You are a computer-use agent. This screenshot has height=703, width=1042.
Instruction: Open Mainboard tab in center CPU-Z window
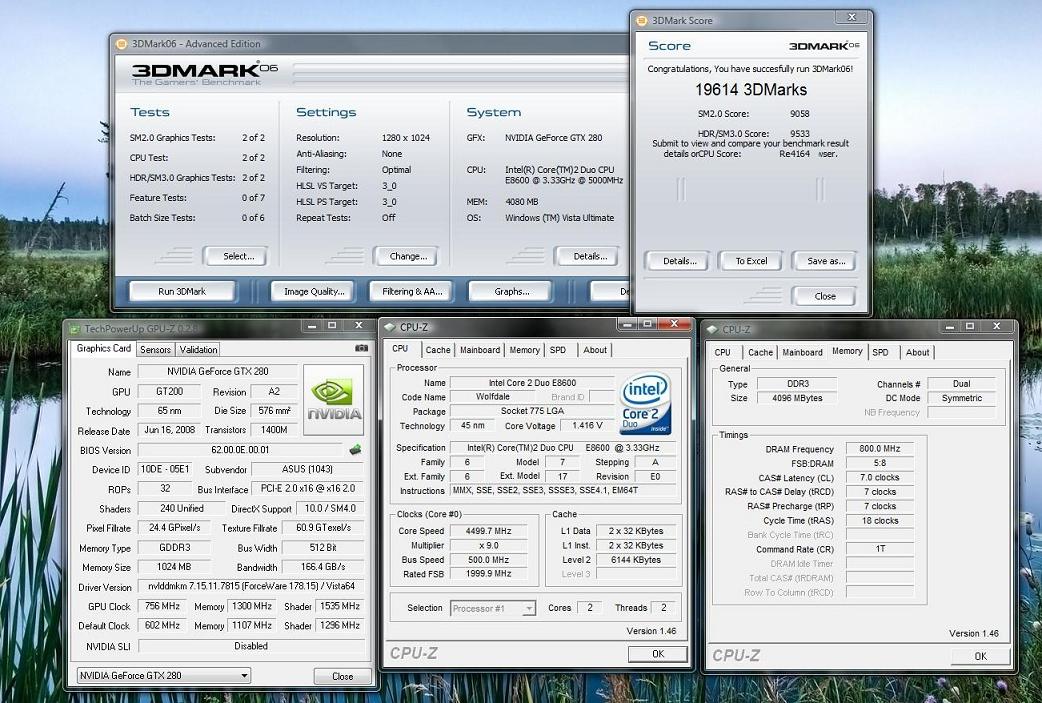click(x=480, y=350)
